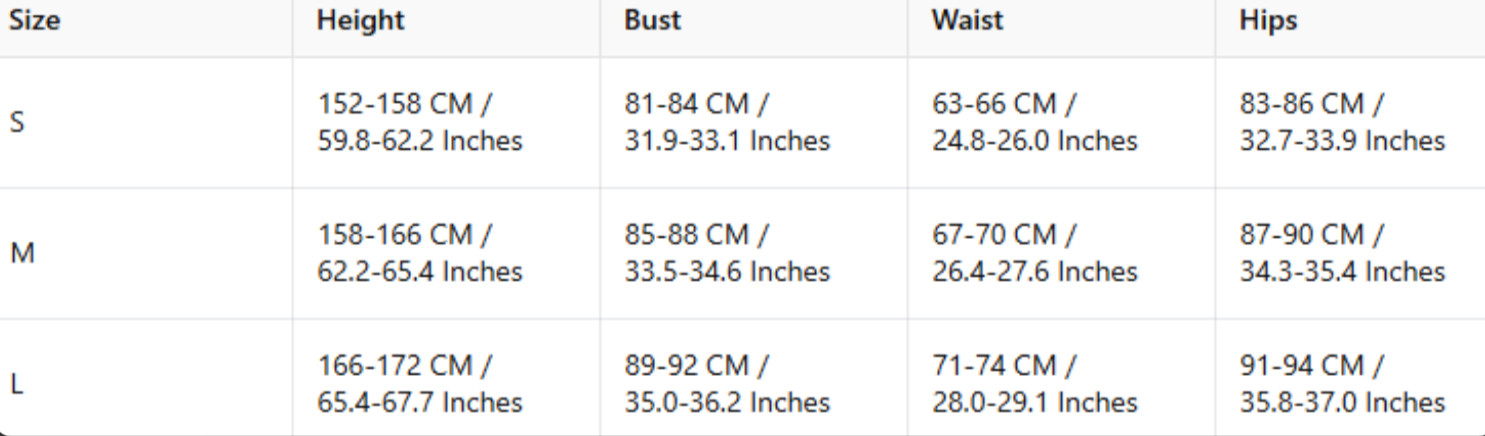
Task: Select hips cell 83-86 CM
Action: coord(1342,122)
